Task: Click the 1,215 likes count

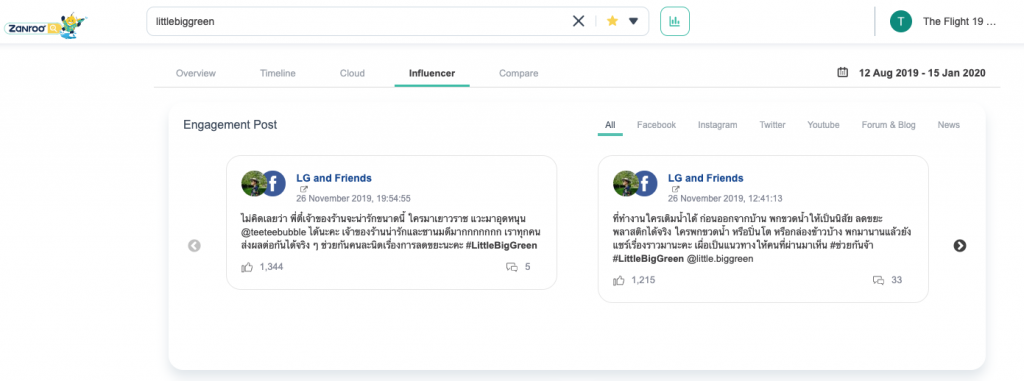Action: [643, 280]
